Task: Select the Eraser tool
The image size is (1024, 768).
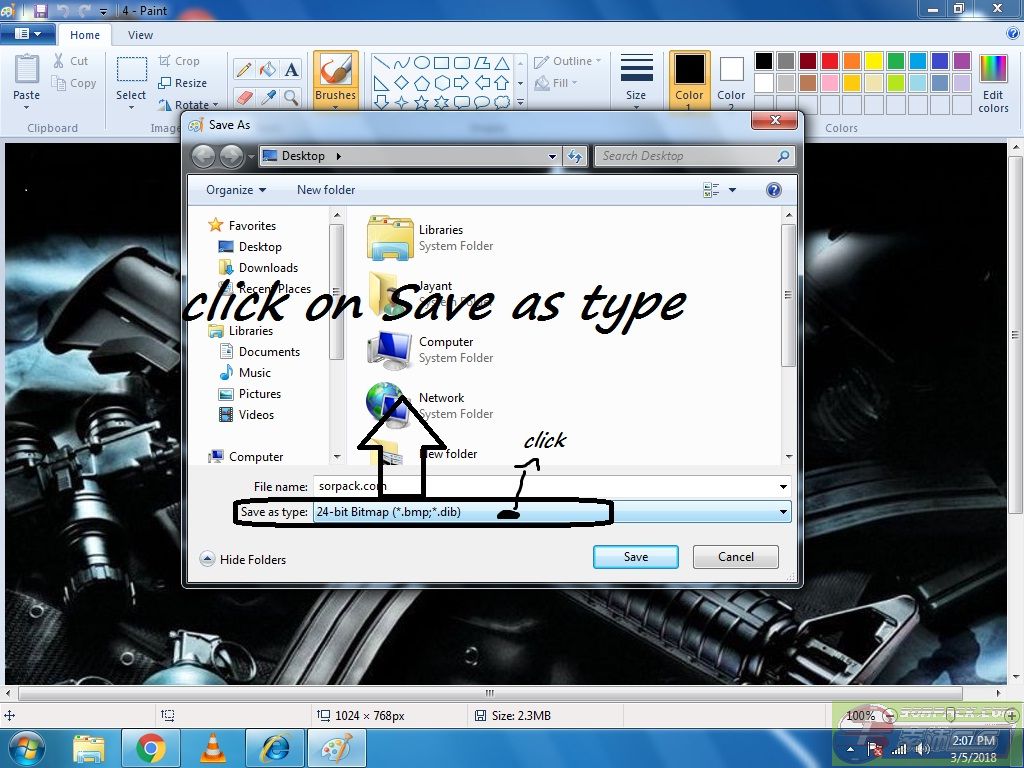Action: coord(243,97)
